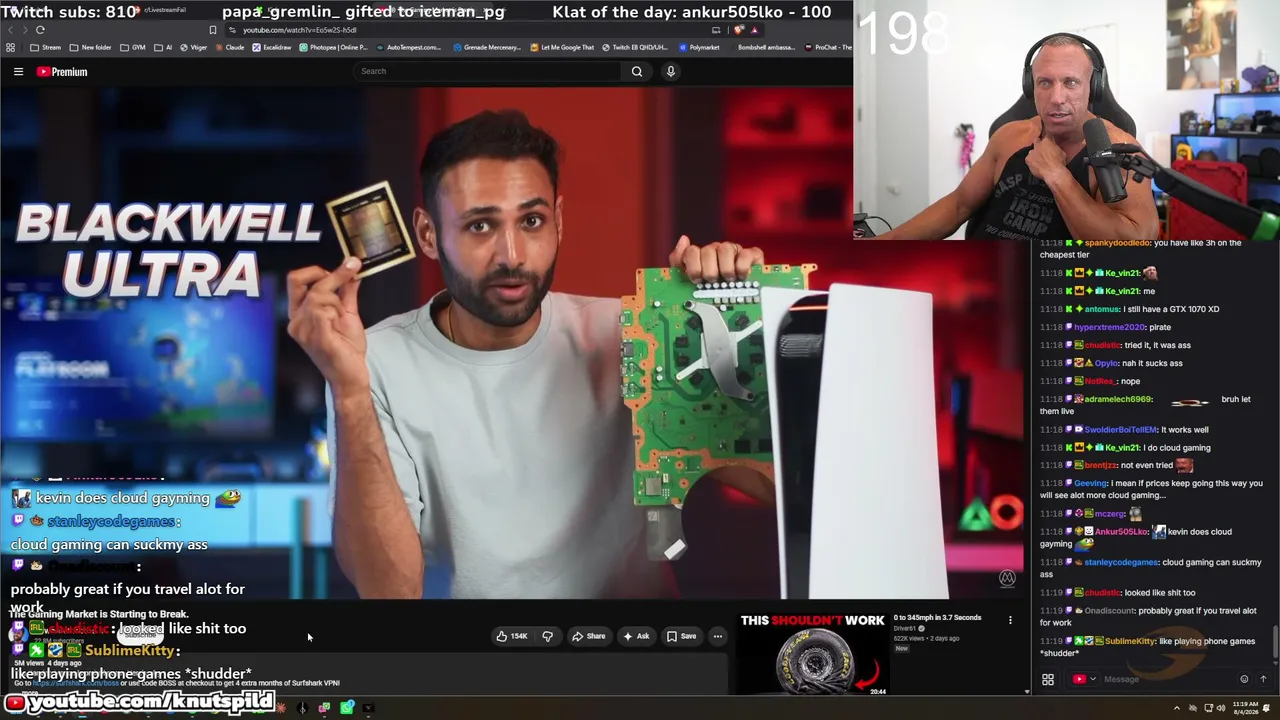1280x720 pixels.
Task: Open the GYM bookmark folder
Action: [x=133, y=47]
